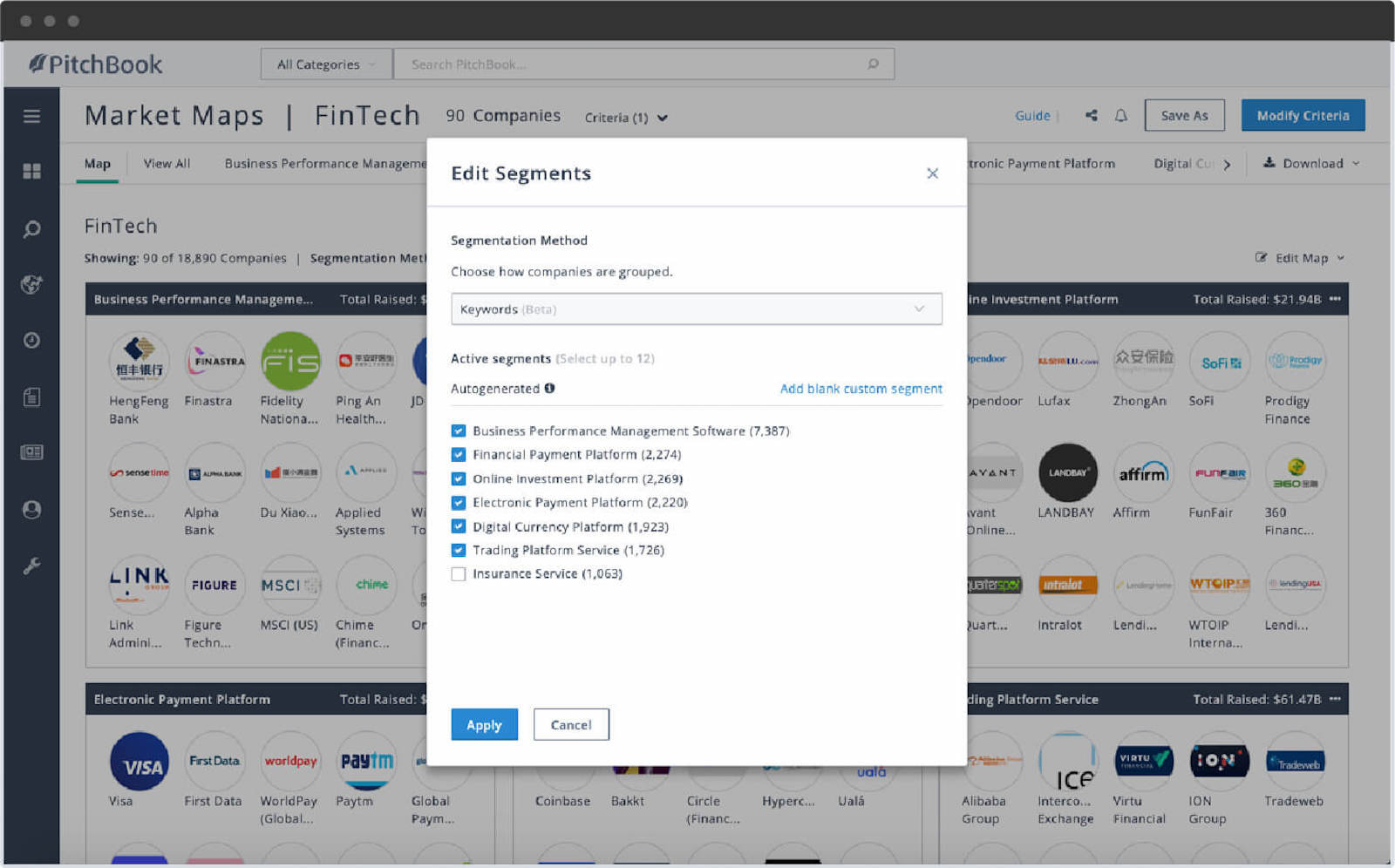The image size is (1395, 868).
Task: Click the share icon near Guide
Action: click(1091, 115)
